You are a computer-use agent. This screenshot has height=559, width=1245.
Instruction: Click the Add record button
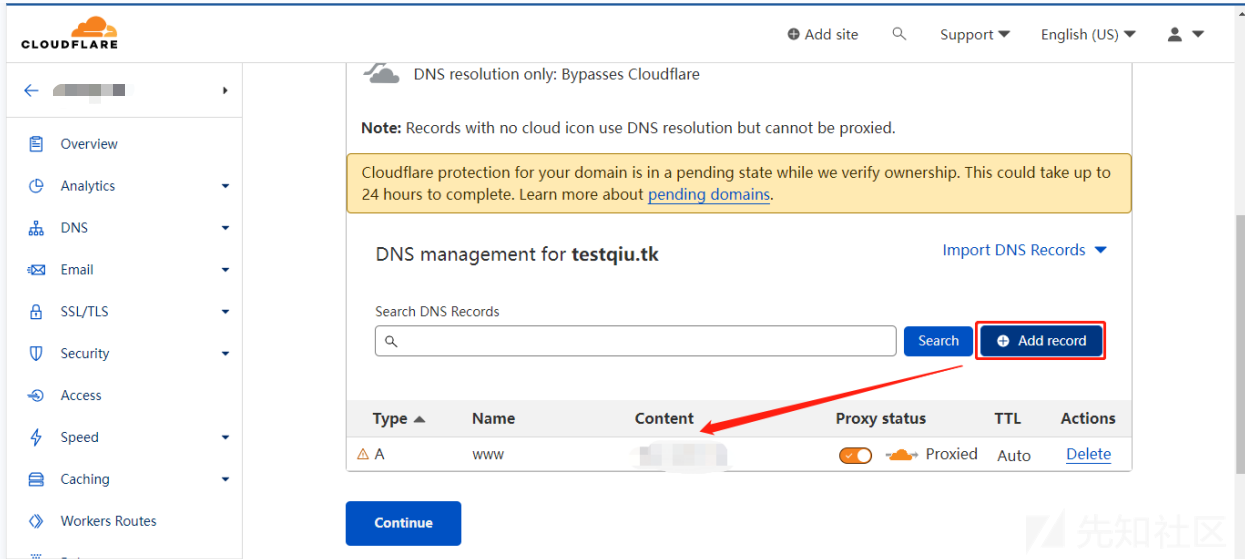coord(1040,341)
